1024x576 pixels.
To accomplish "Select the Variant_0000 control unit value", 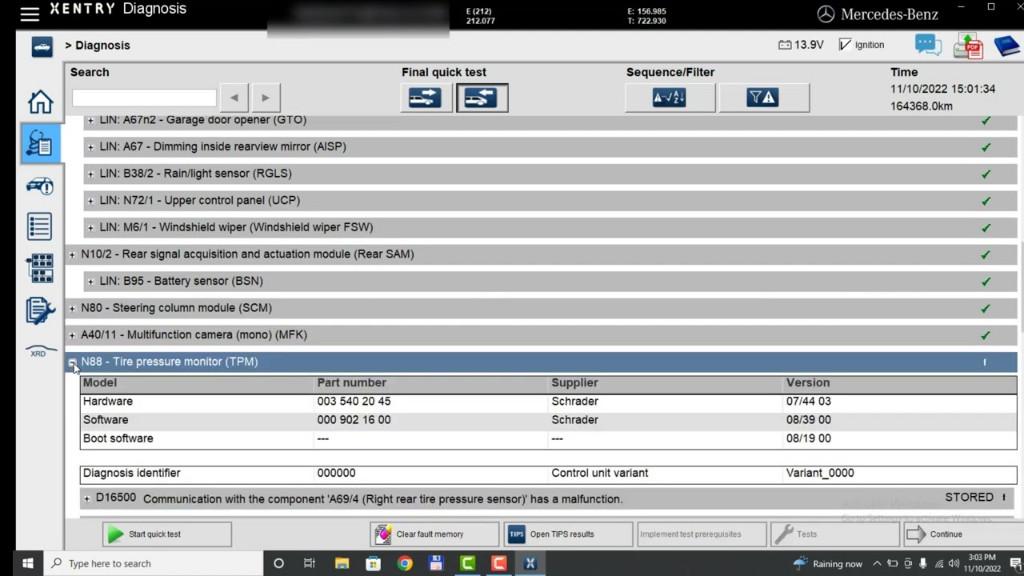I will [820, 473].
